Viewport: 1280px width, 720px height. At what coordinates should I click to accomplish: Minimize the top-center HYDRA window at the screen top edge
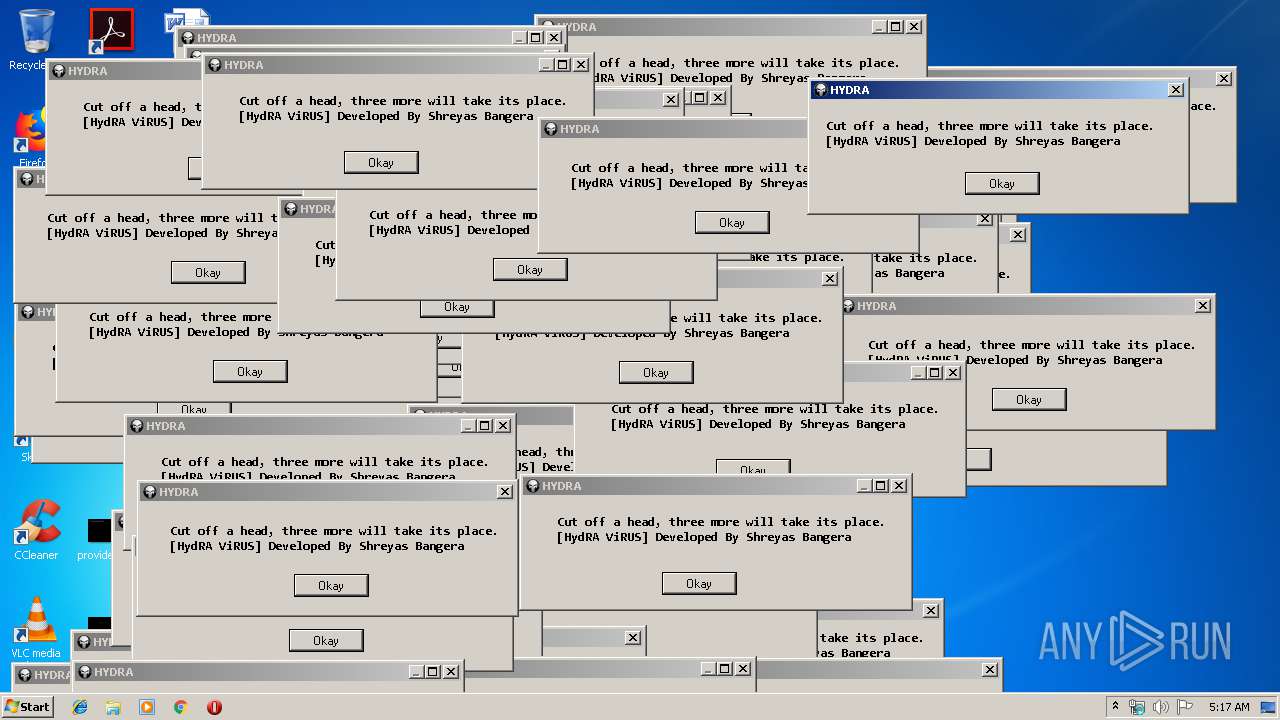pyautogui.click(x=878, y=27)
